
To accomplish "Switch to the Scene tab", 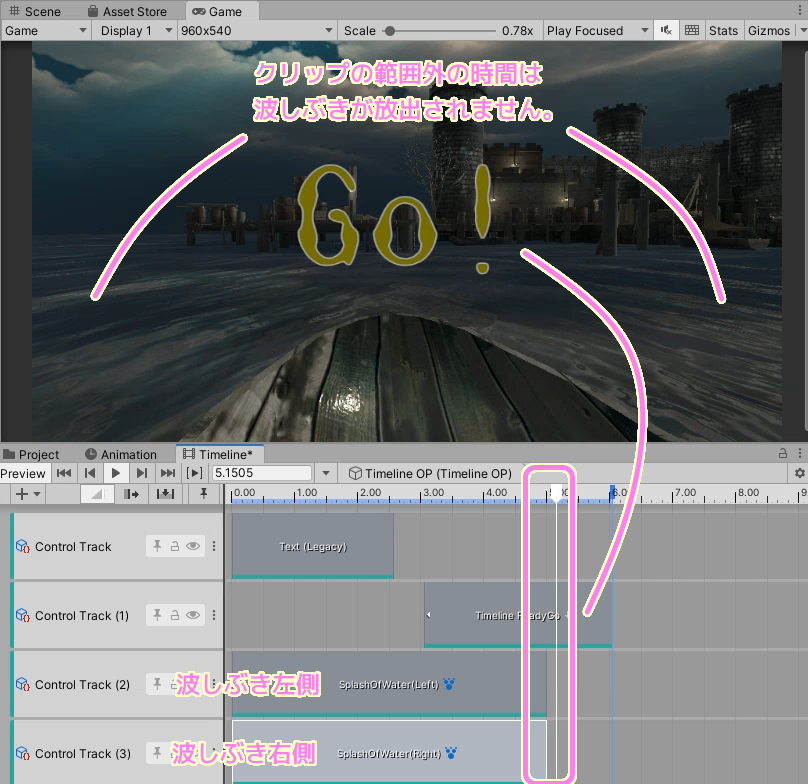I will [38, 11].
